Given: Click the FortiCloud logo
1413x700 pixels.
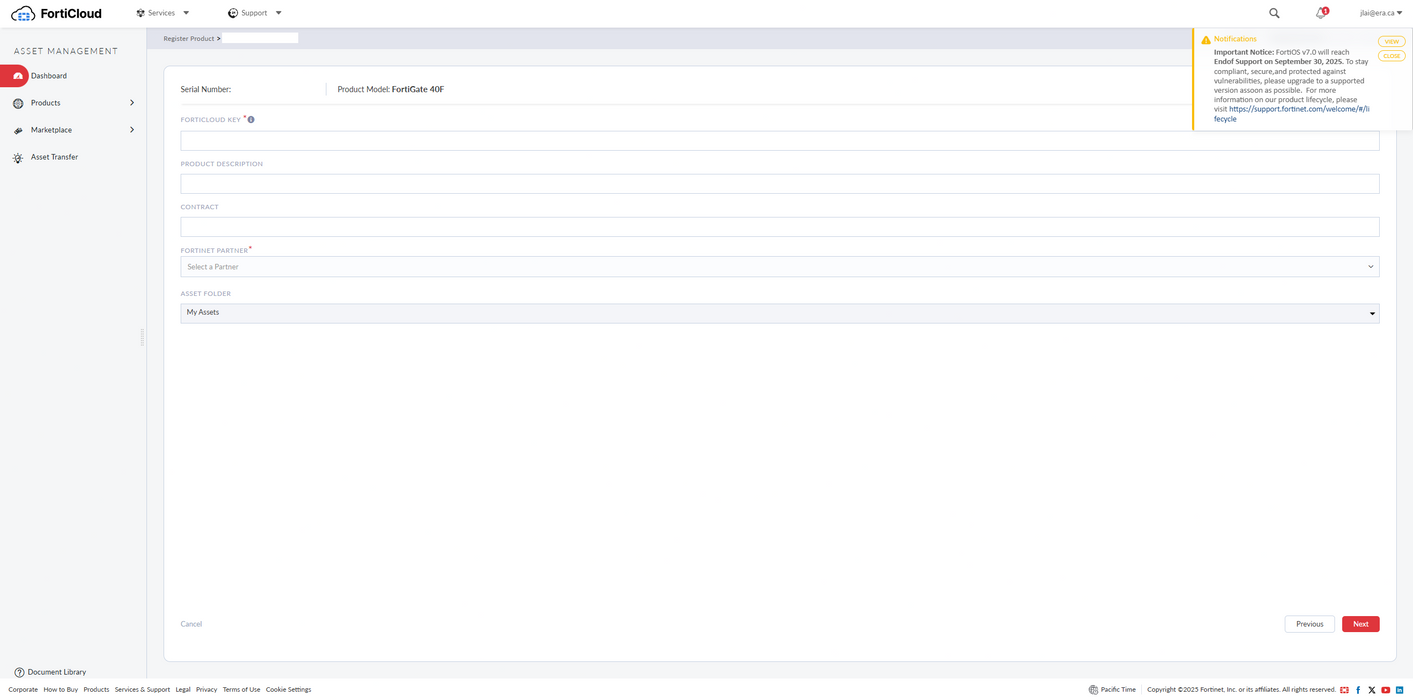Looking at the screenshot, I should pyautogui.click(x=56, y=13).
